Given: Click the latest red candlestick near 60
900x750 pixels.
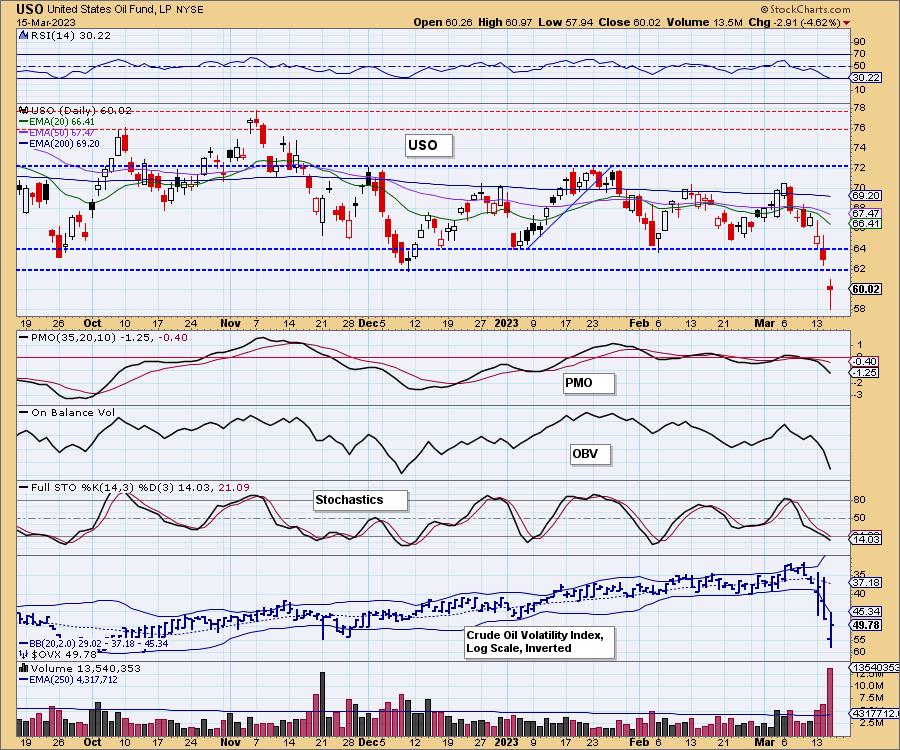Looking at the screenshot, I should (x=830, y=294).
